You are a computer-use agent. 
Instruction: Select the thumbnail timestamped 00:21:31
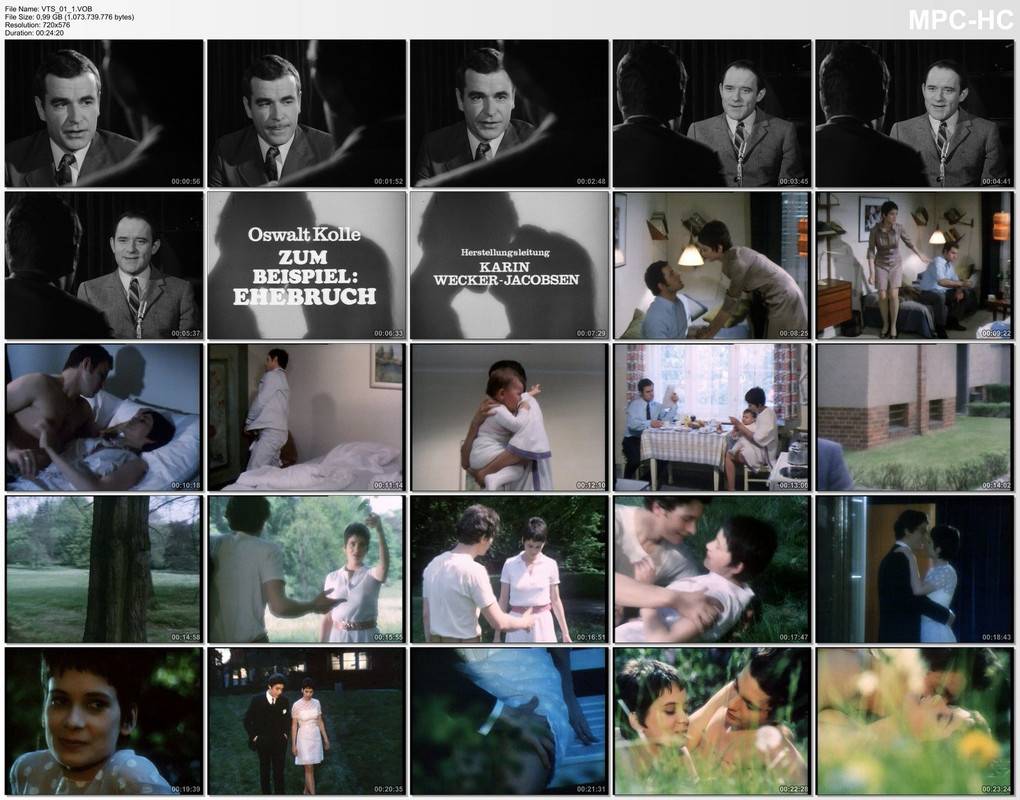(x=509, y=721)
